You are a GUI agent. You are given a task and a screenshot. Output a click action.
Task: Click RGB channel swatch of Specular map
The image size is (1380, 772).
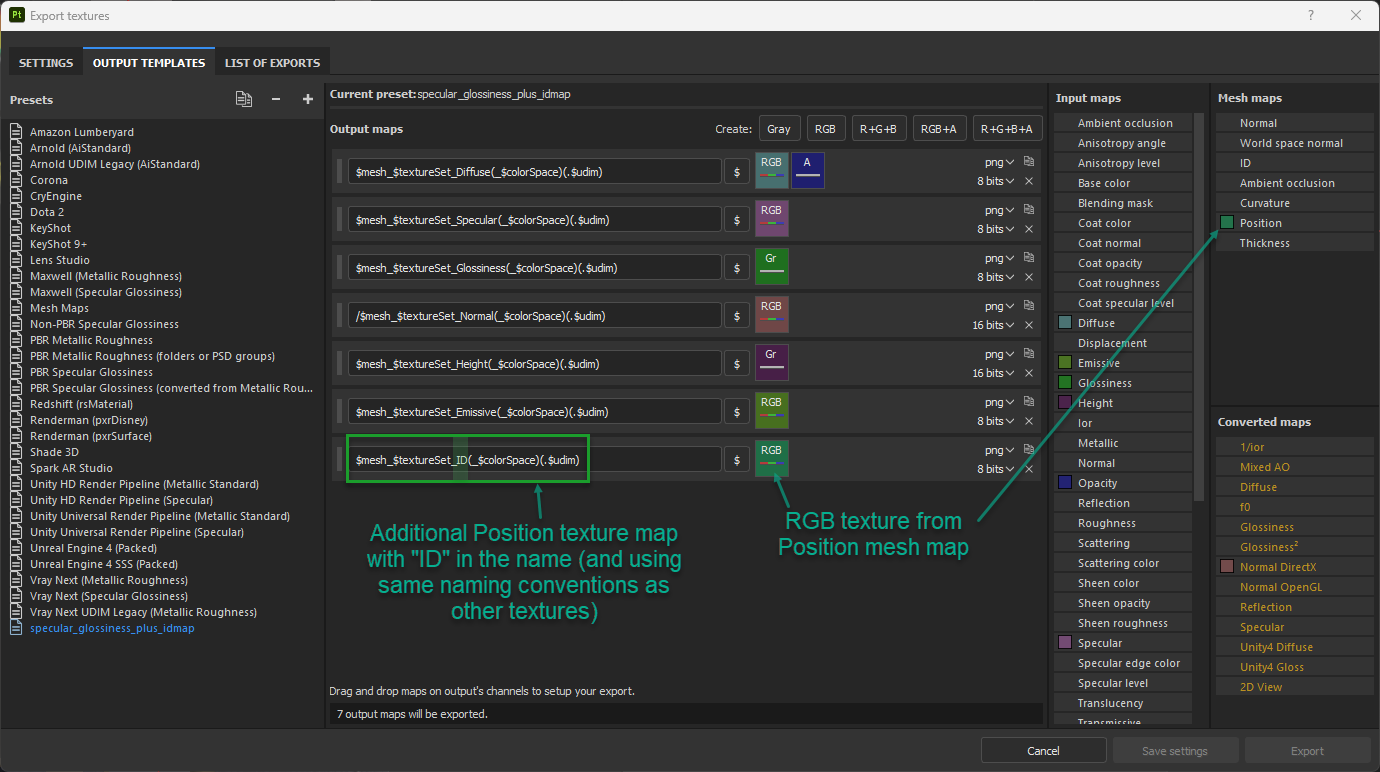click(x=771, y=219)
